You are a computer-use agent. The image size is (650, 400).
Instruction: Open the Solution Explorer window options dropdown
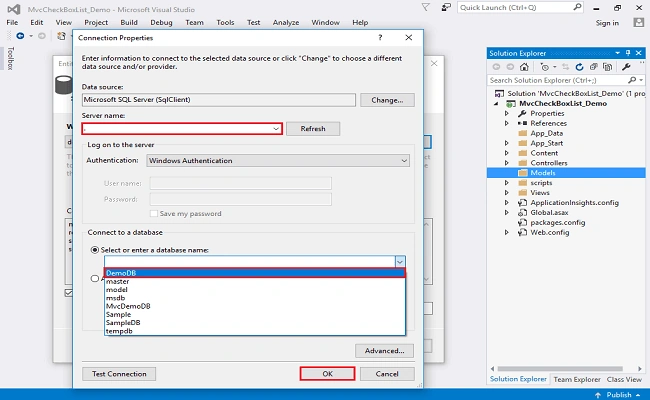(618, 53)
